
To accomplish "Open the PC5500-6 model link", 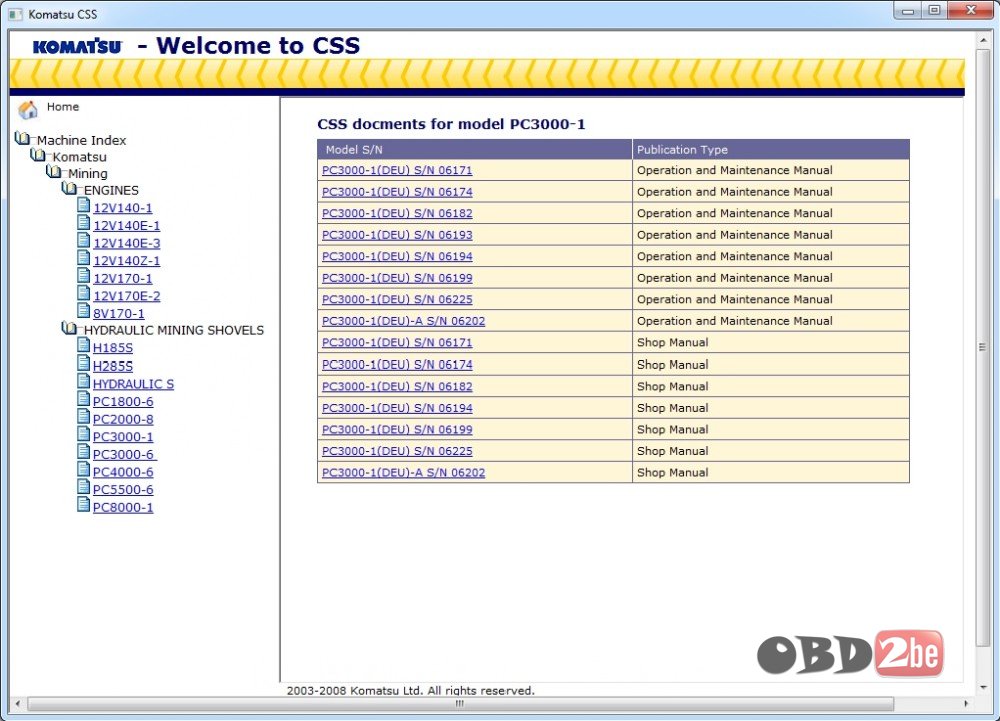I will (x=123, y=490).
